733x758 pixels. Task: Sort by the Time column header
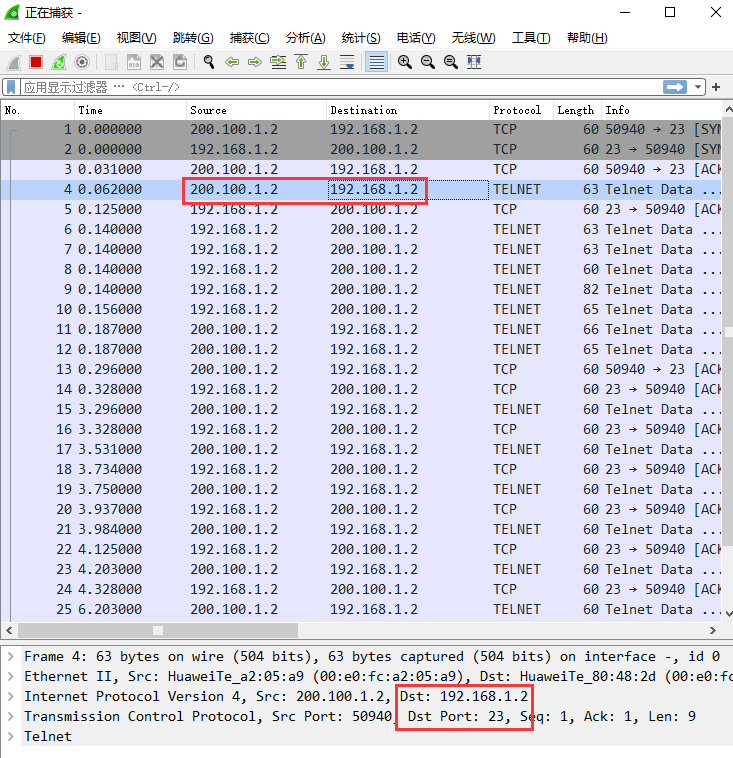click(x=130, y=110)
